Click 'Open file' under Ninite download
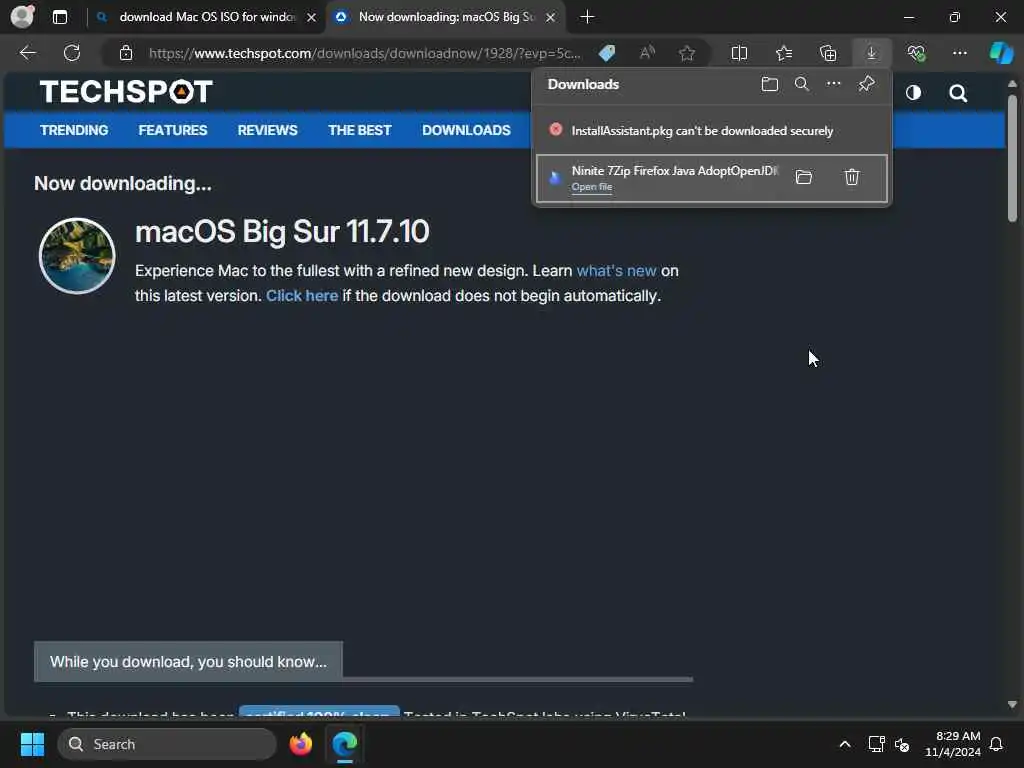This screenshot has width=1024, height=768. coord(592,187)
